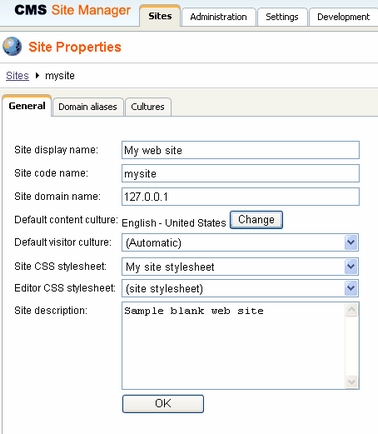Viewport: 378px width, 434px height.
Task: Go to the Development tab
Action: coord(343,17)
